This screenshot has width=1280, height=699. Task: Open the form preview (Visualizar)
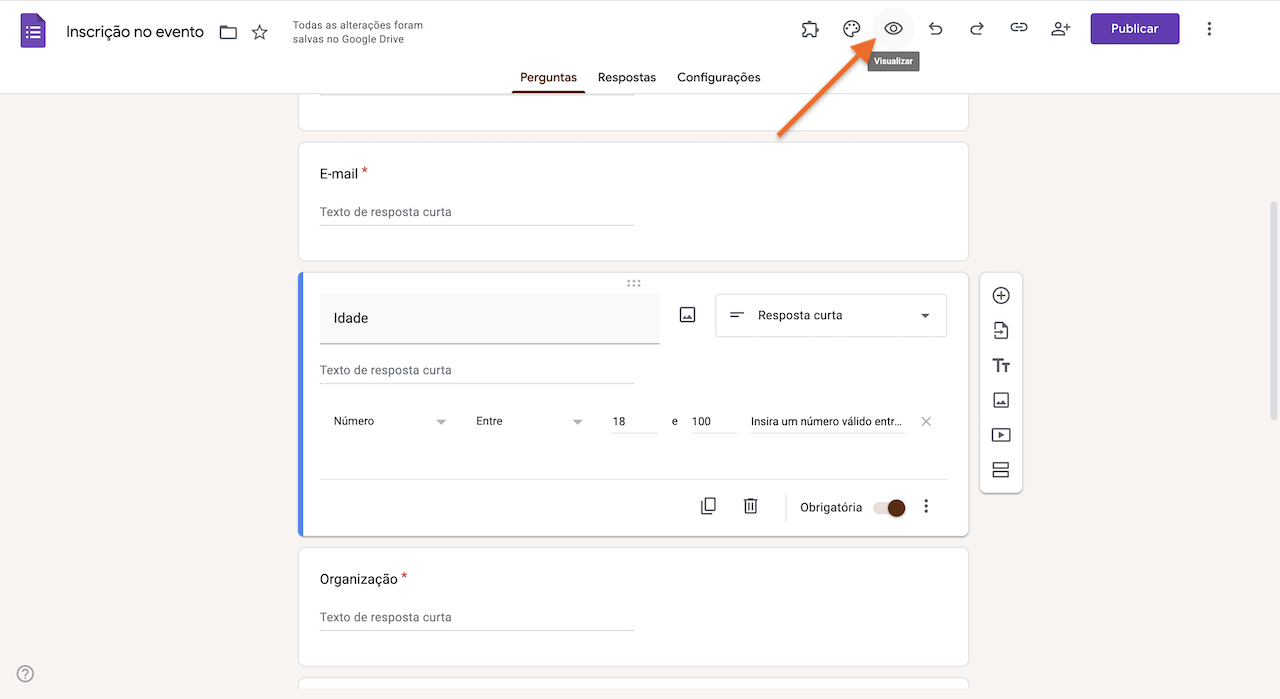(x=893, y=28)
